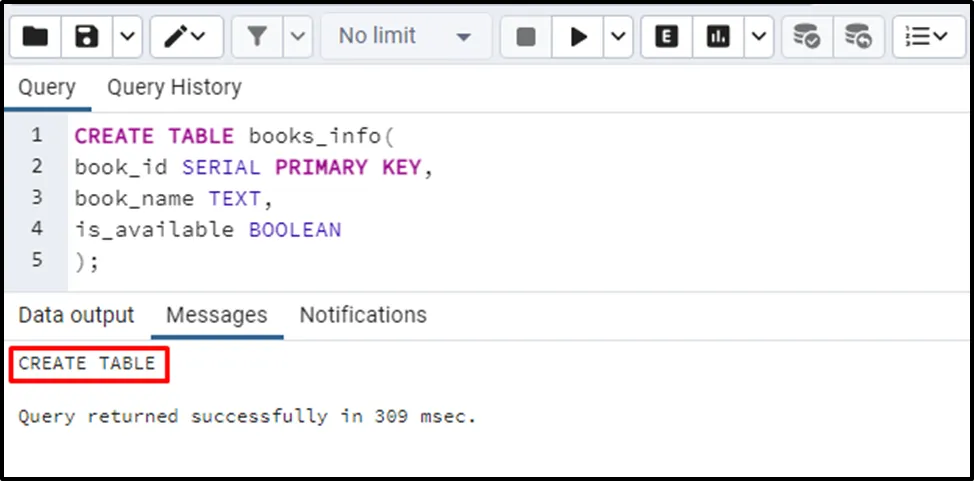
Task: Open the Save File options arrow
Action: pos(127,37)
